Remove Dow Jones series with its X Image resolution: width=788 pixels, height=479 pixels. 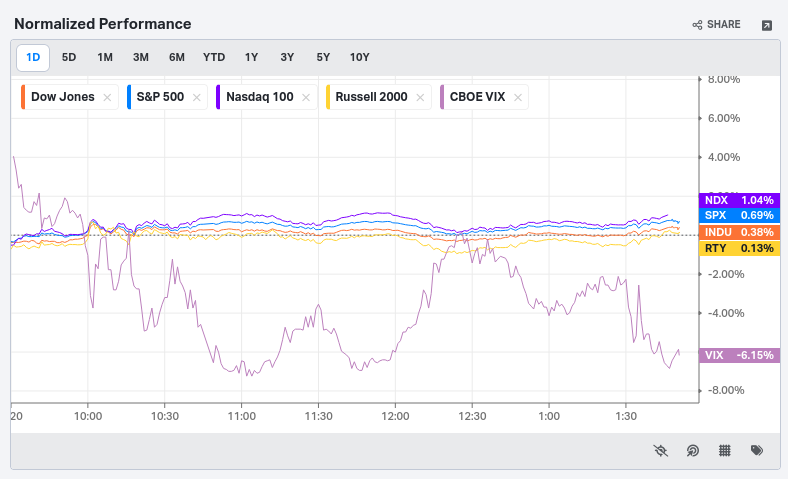click(x=107, y=97)
